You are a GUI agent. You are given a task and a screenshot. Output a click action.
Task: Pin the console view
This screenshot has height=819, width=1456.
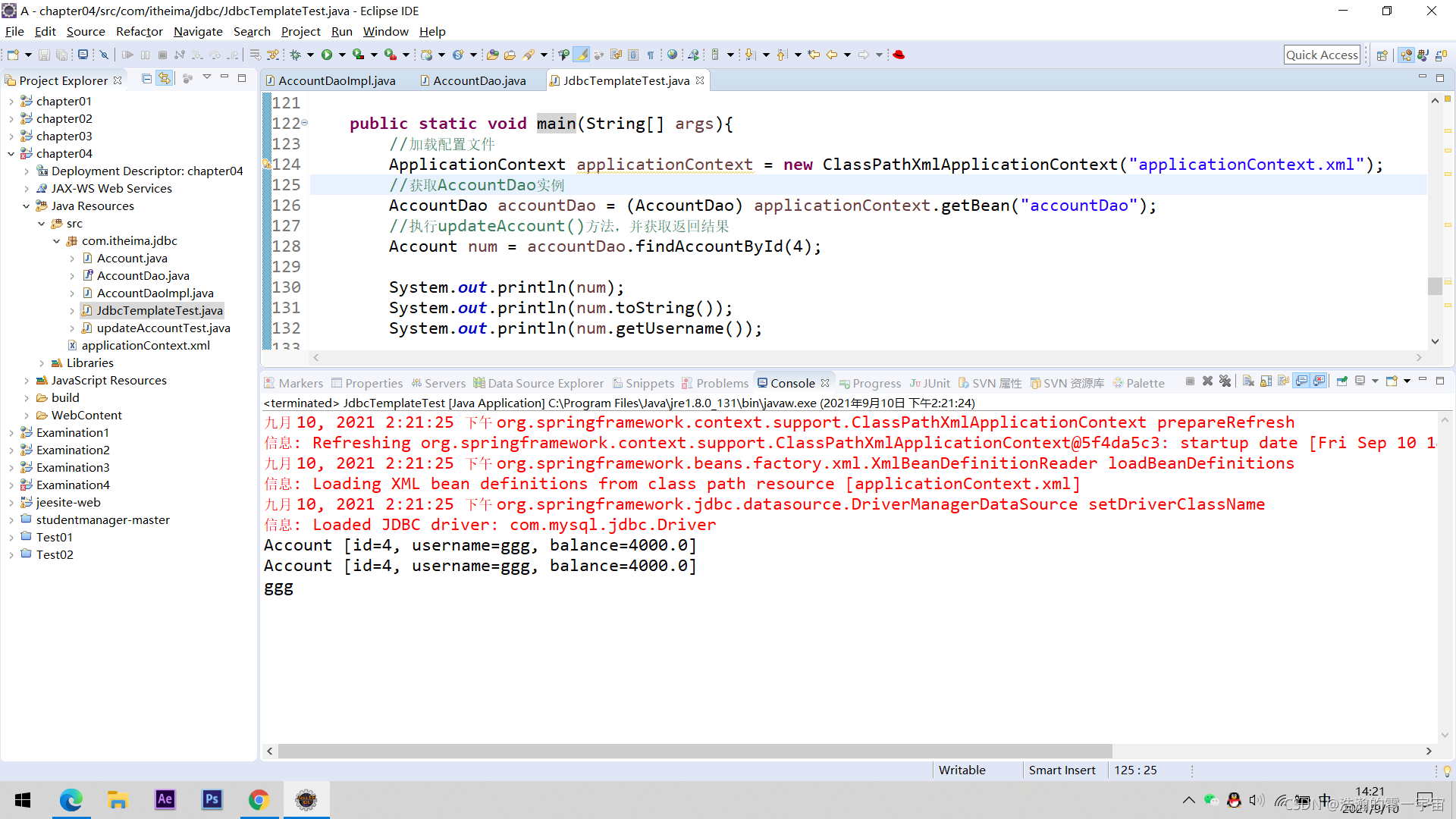click(1341, 381)
